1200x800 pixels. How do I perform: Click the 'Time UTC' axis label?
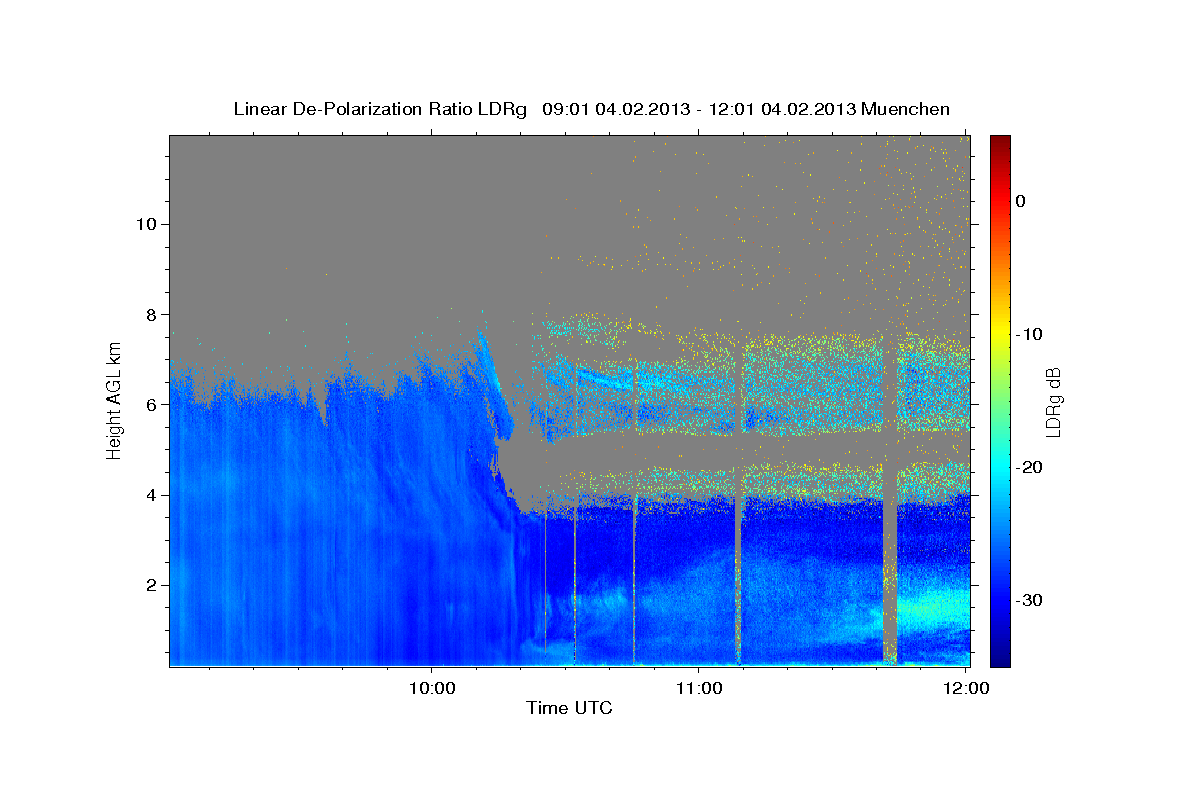(x=569, y=708)
